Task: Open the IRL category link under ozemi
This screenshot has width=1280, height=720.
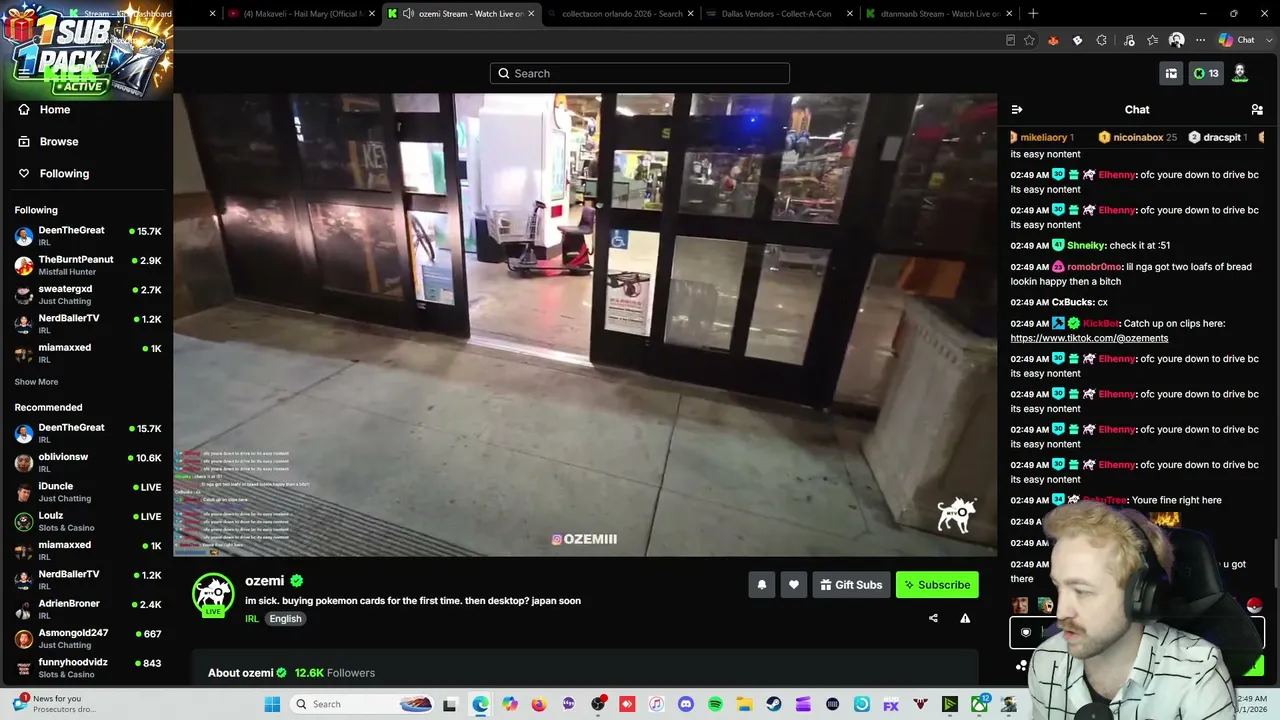Action: coord(252,619)
